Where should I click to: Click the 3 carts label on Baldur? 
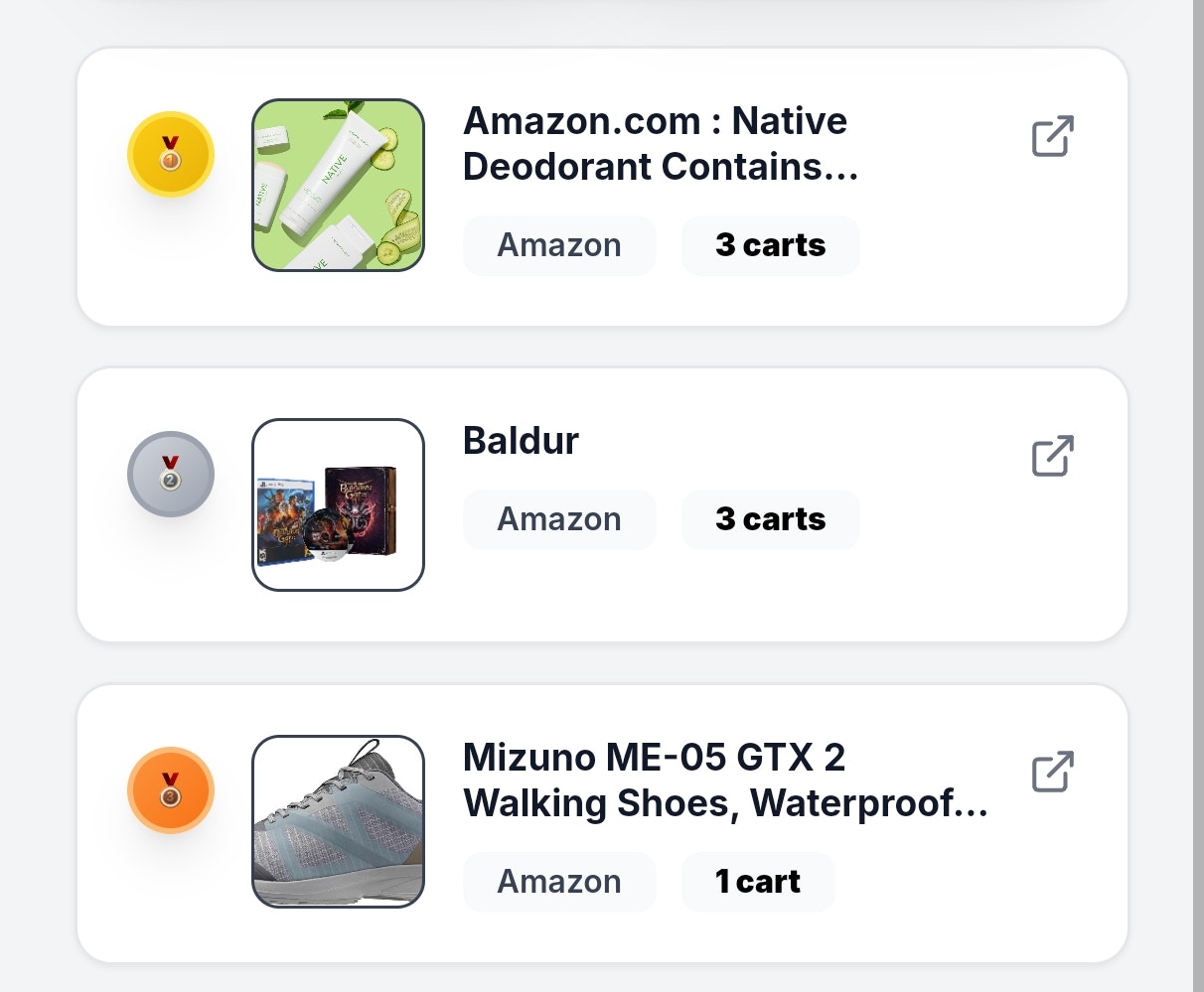pos(770,518)
